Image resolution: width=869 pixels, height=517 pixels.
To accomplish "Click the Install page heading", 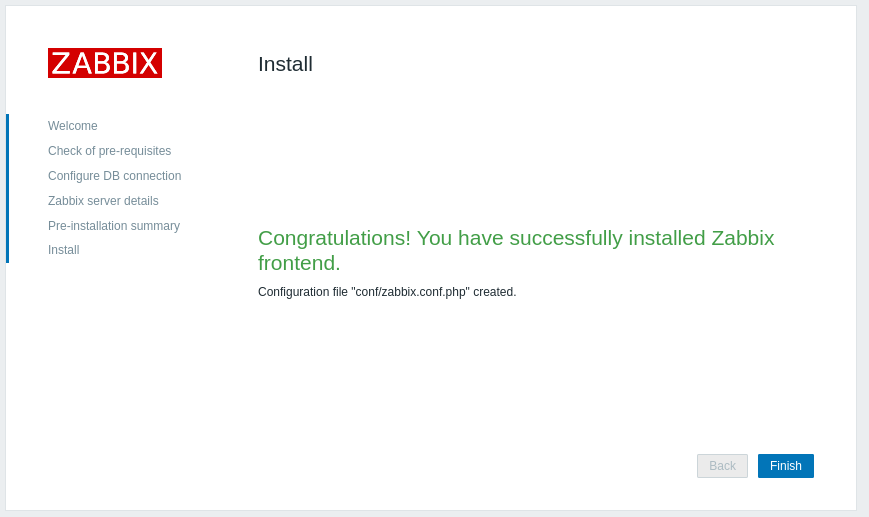I will click(285, 64).
